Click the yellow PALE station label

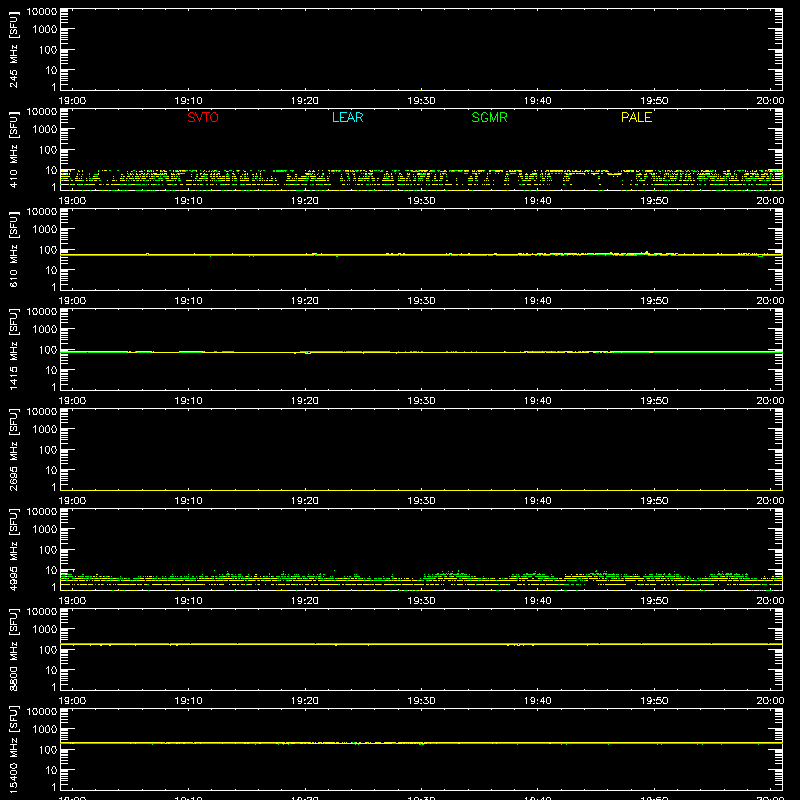636,117
